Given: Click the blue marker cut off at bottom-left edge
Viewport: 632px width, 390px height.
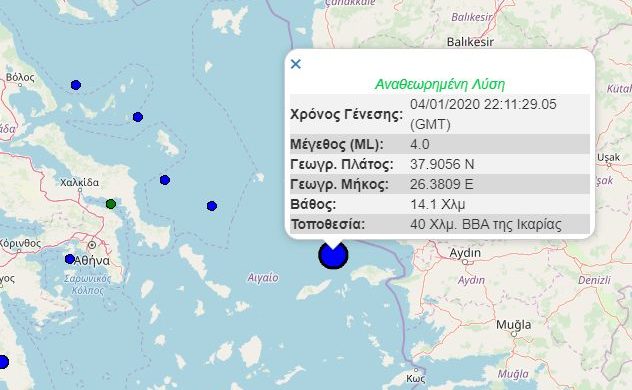Looking at the screenshot, I should (x=3, y=362).
